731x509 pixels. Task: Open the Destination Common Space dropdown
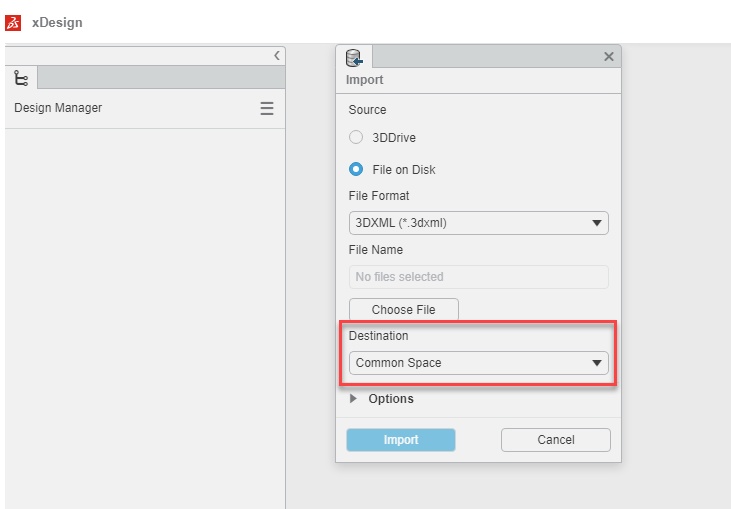click(478, 363)
